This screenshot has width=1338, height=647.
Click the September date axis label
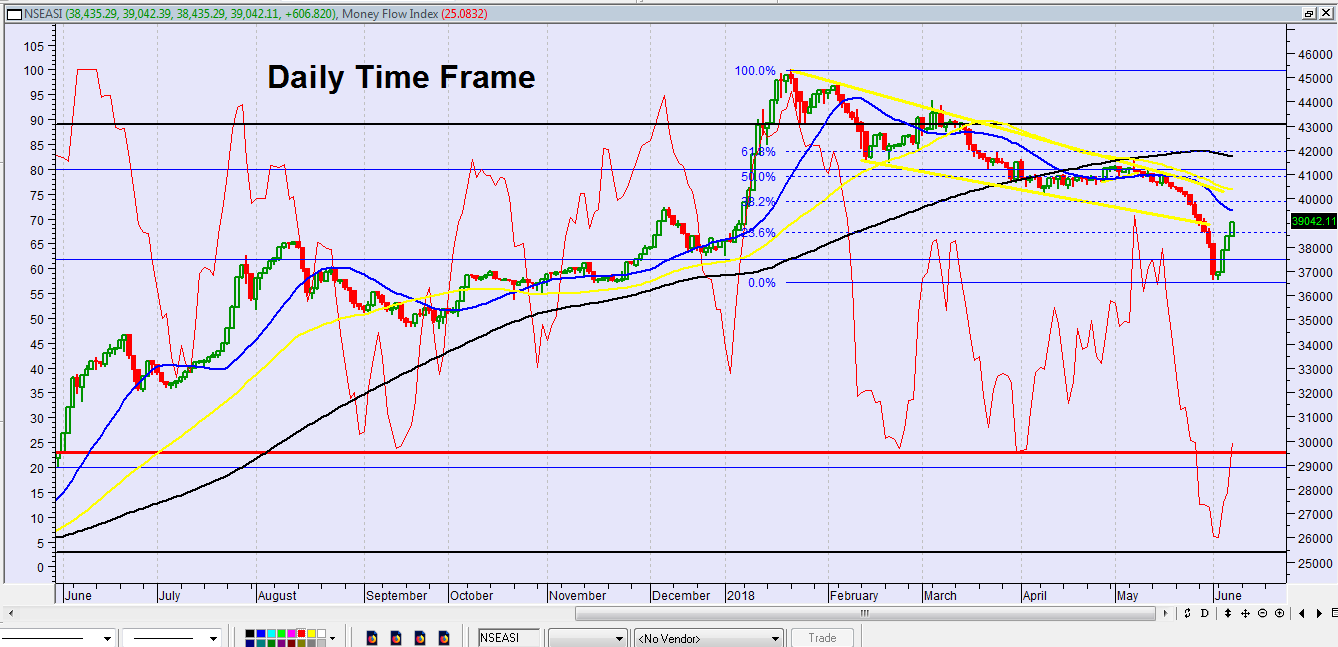[x=396, y=595]
